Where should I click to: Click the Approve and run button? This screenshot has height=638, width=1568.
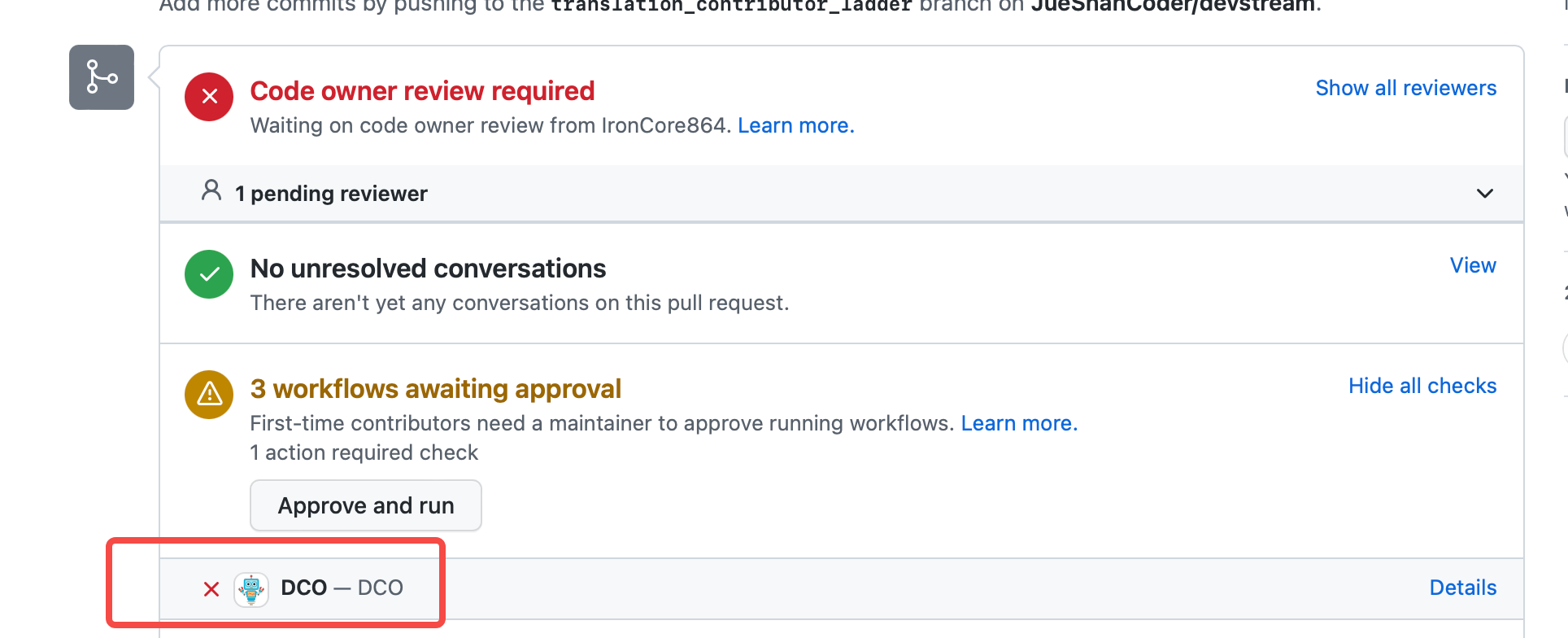coord(366,505)
